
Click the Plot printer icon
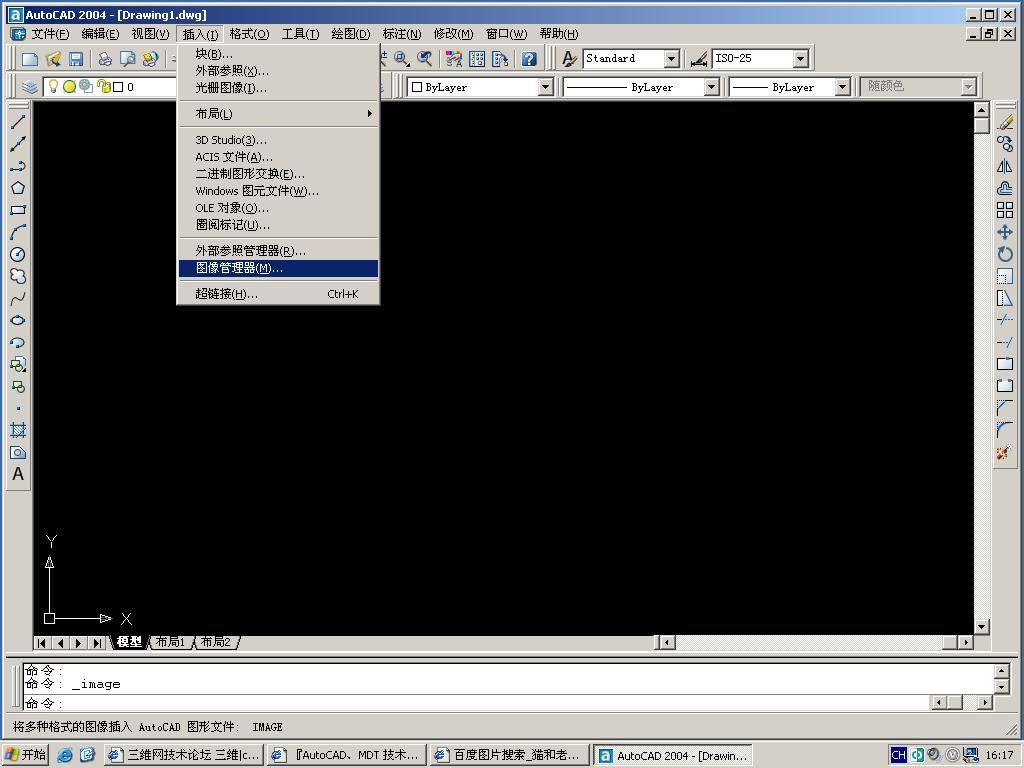pos(105,59)
